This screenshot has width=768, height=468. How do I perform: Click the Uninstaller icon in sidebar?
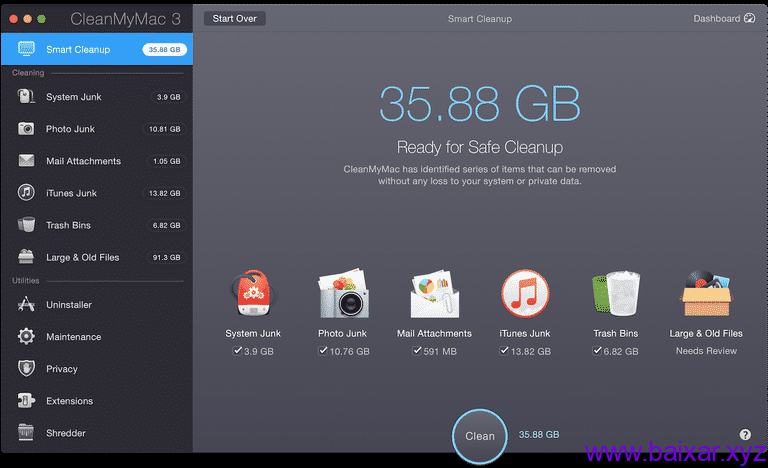pyautogui.click(x=26, y=304)
